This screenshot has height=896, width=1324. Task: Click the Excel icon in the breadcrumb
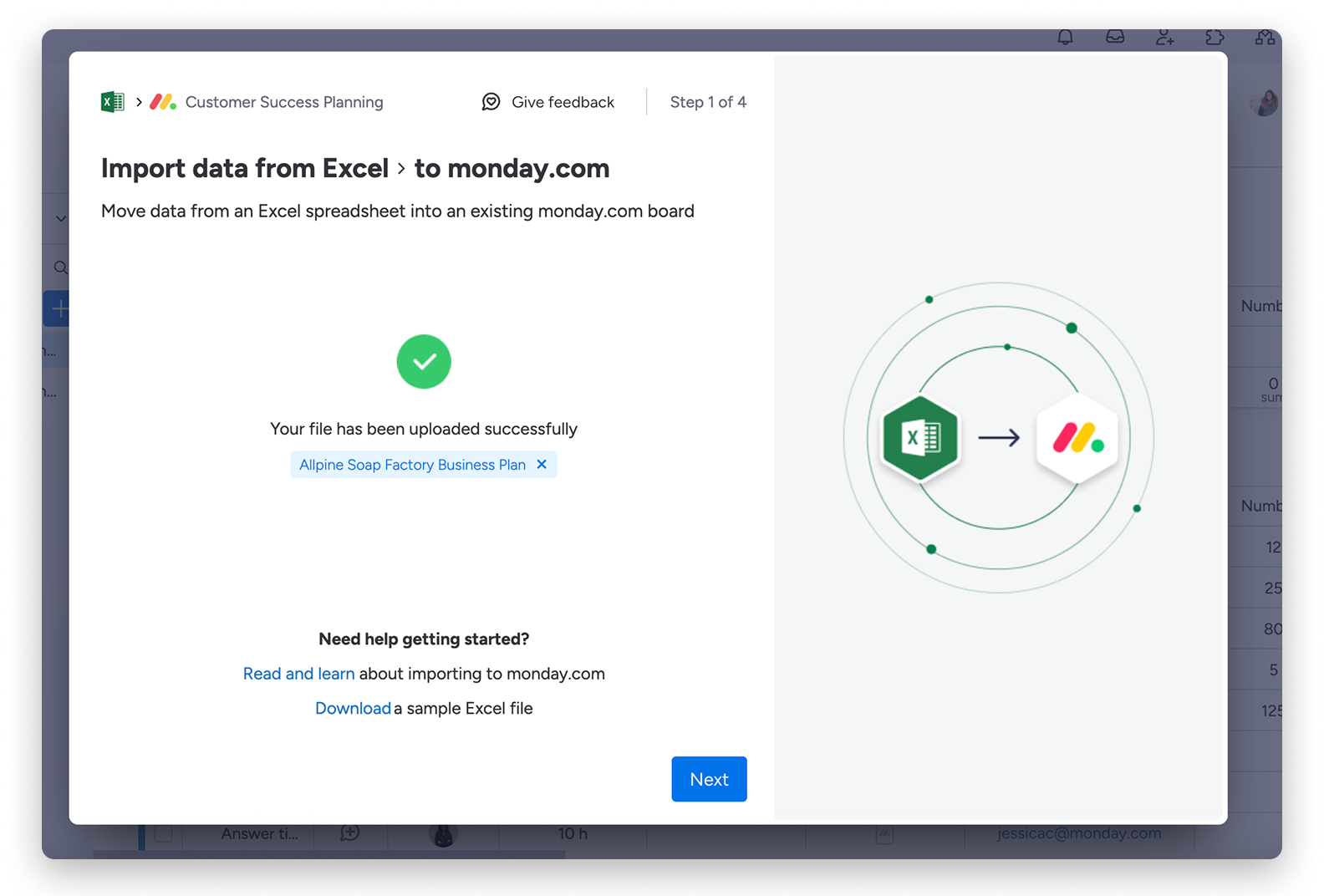tap(112, 102)
